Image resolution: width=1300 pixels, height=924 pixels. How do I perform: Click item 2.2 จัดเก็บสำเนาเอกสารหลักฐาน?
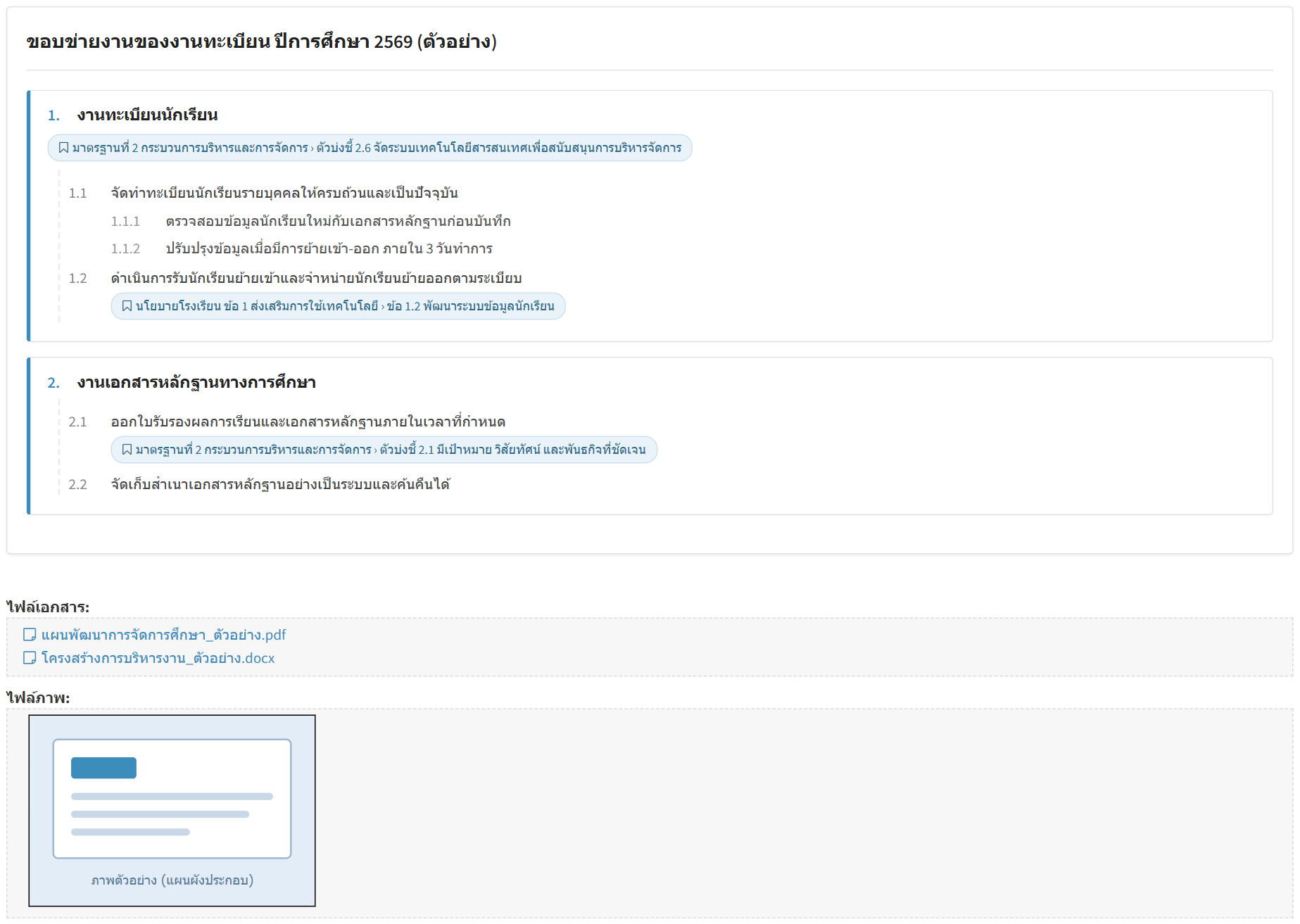coord(280,484)
